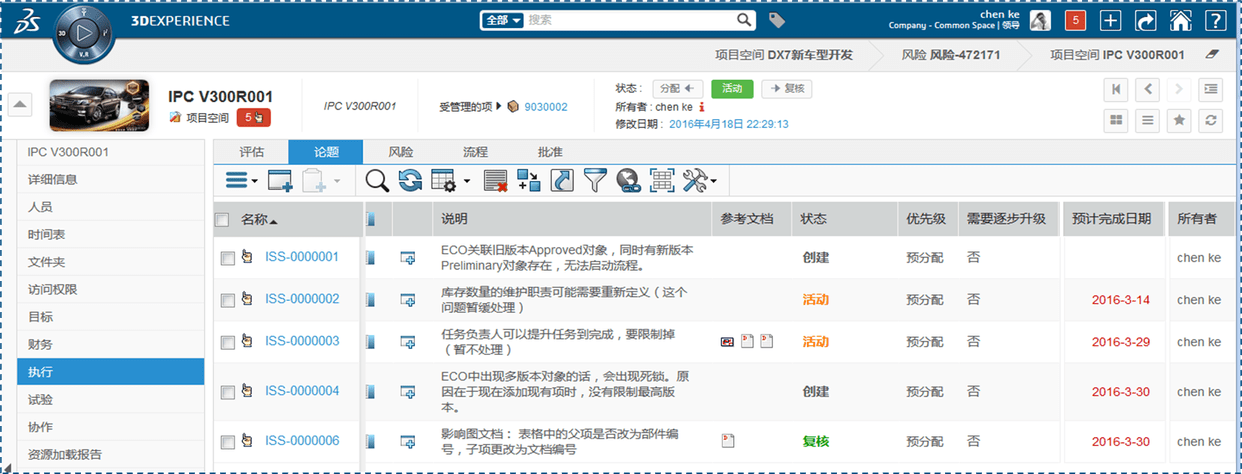
Task: Click the Share arrow icon in header
Action: pos(1146,20)
